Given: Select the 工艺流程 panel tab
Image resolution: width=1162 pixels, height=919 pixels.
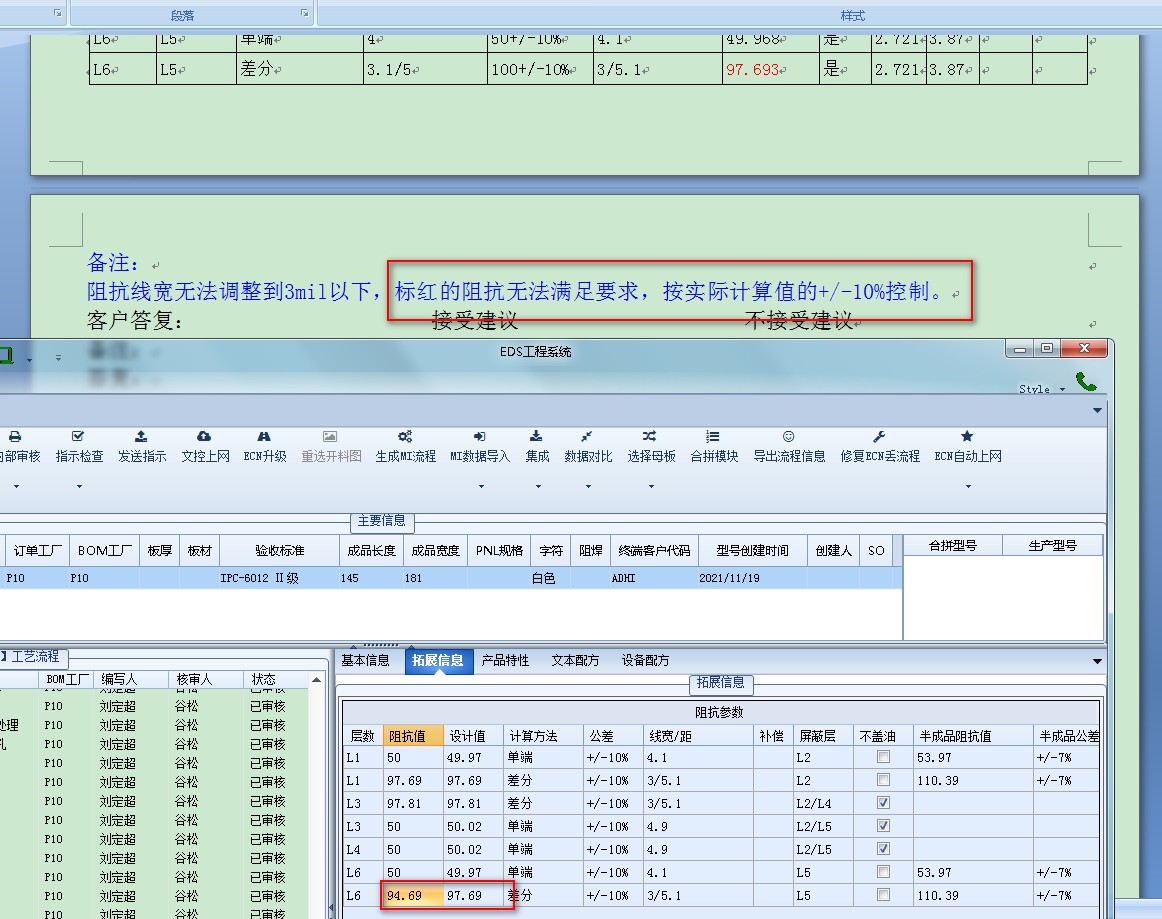Looking at the screenshot, I should click(x=34, y=657).
